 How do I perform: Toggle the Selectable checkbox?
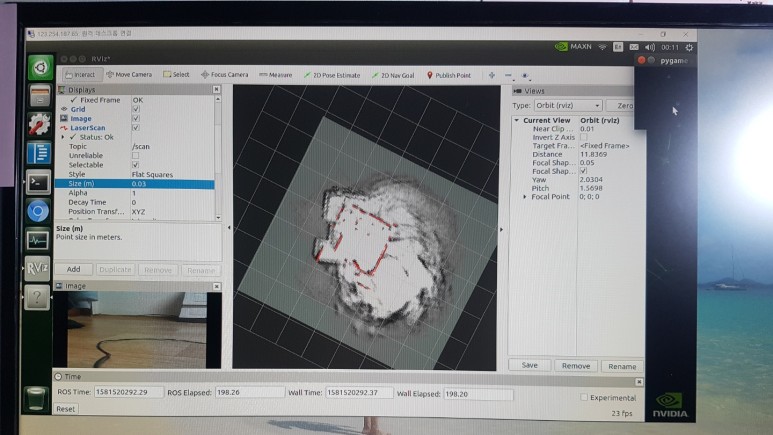coord(136,165)
